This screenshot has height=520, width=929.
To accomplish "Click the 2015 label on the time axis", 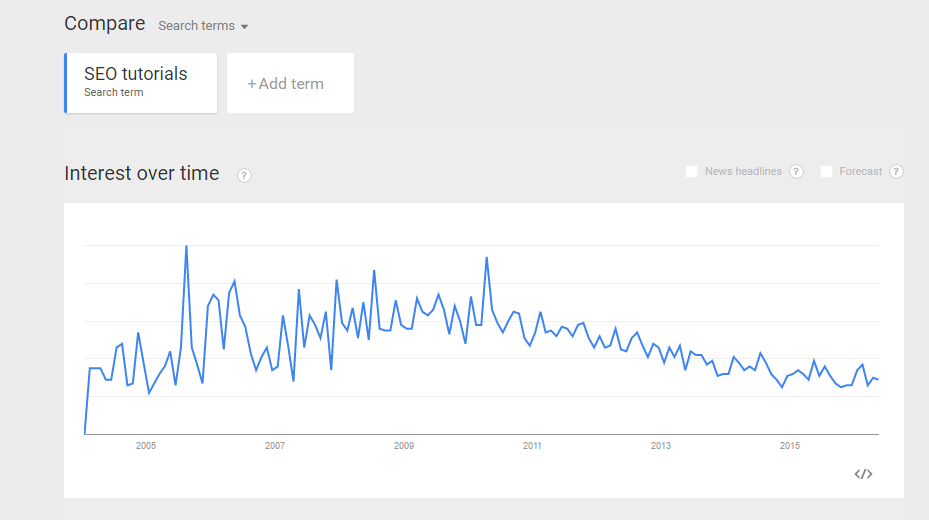I will (790, 445).
